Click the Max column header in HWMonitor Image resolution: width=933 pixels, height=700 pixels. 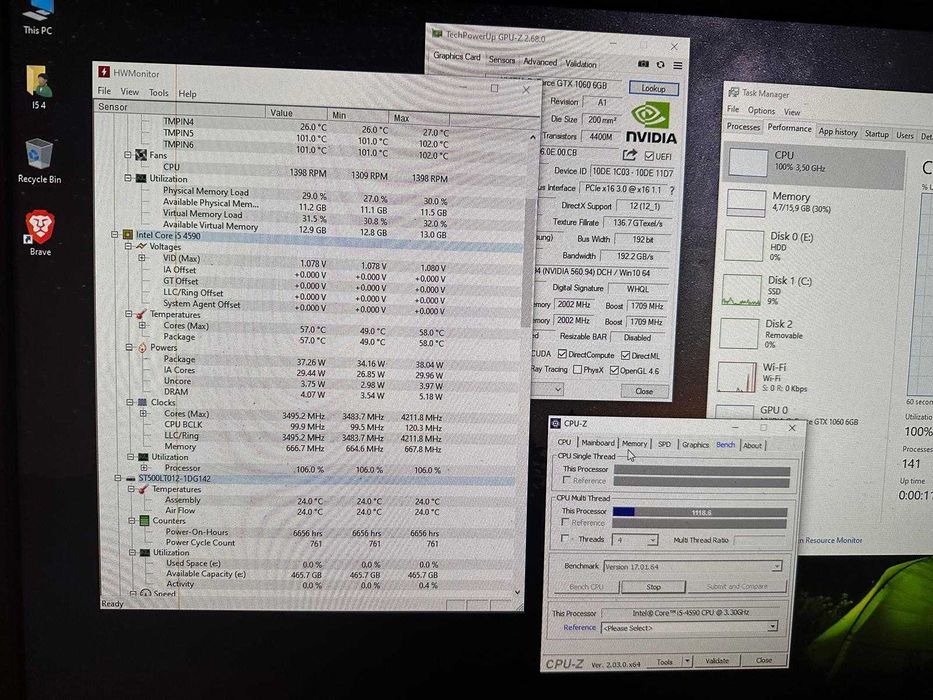419,118
